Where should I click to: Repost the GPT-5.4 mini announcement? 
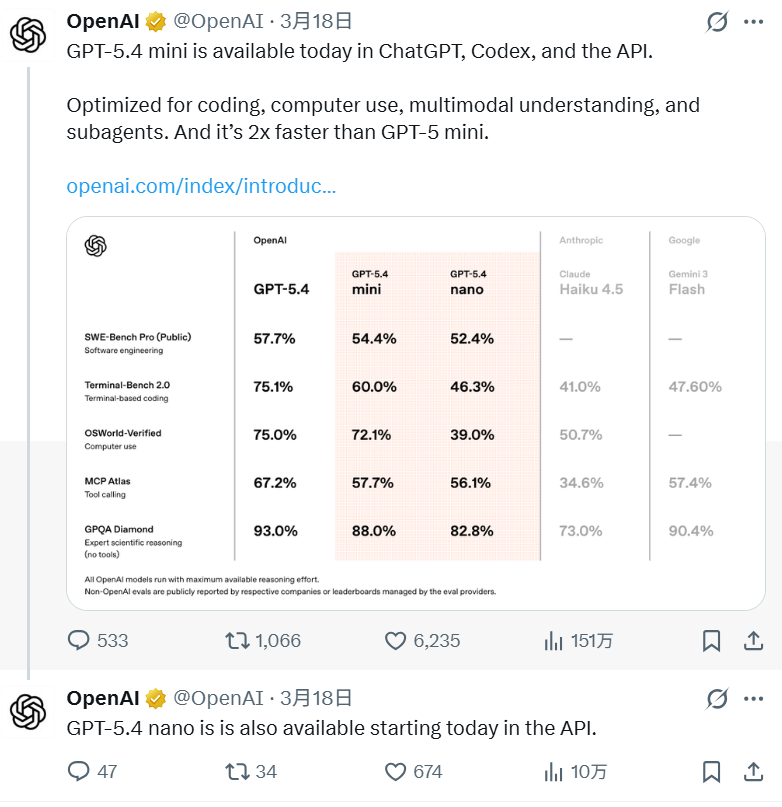238,640
